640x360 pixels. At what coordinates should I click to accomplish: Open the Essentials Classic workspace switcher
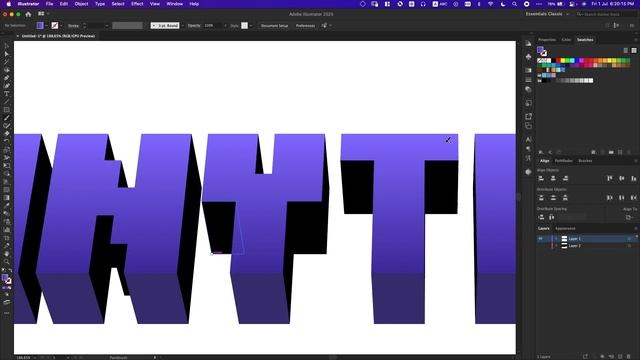pyautogui.click(x=547, y=14)
